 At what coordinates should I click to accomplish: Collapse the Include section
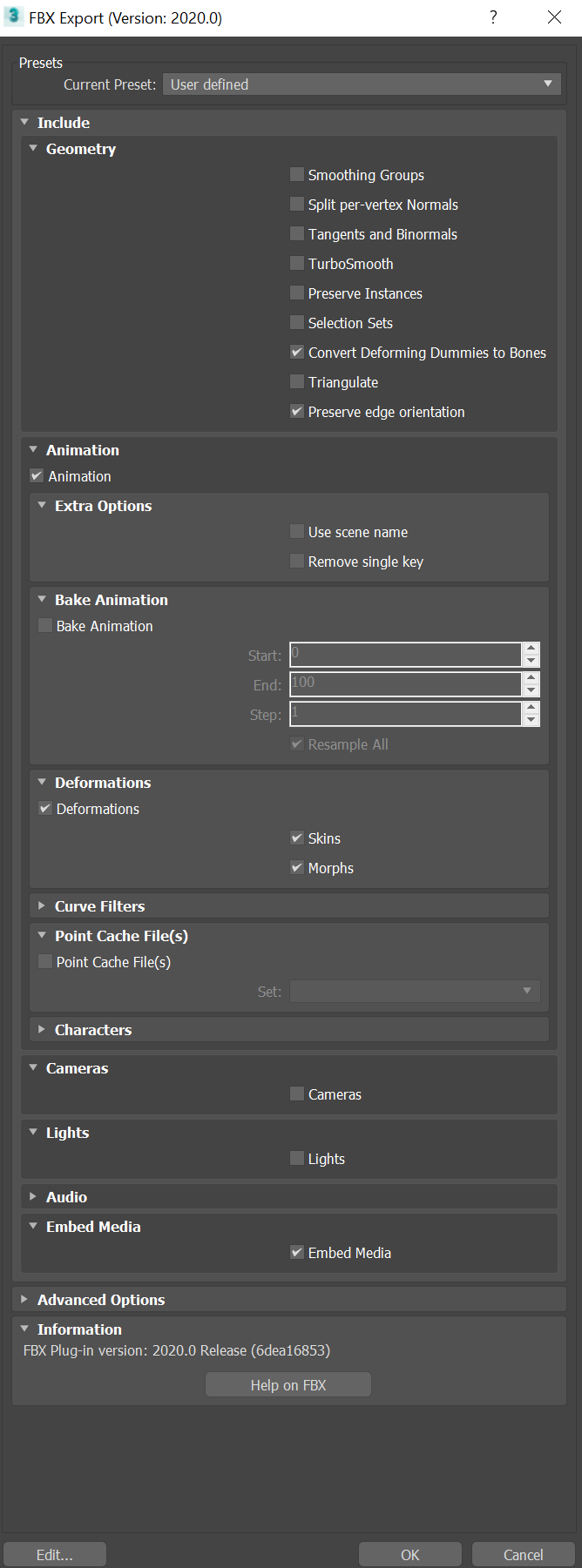coord(24,123)
